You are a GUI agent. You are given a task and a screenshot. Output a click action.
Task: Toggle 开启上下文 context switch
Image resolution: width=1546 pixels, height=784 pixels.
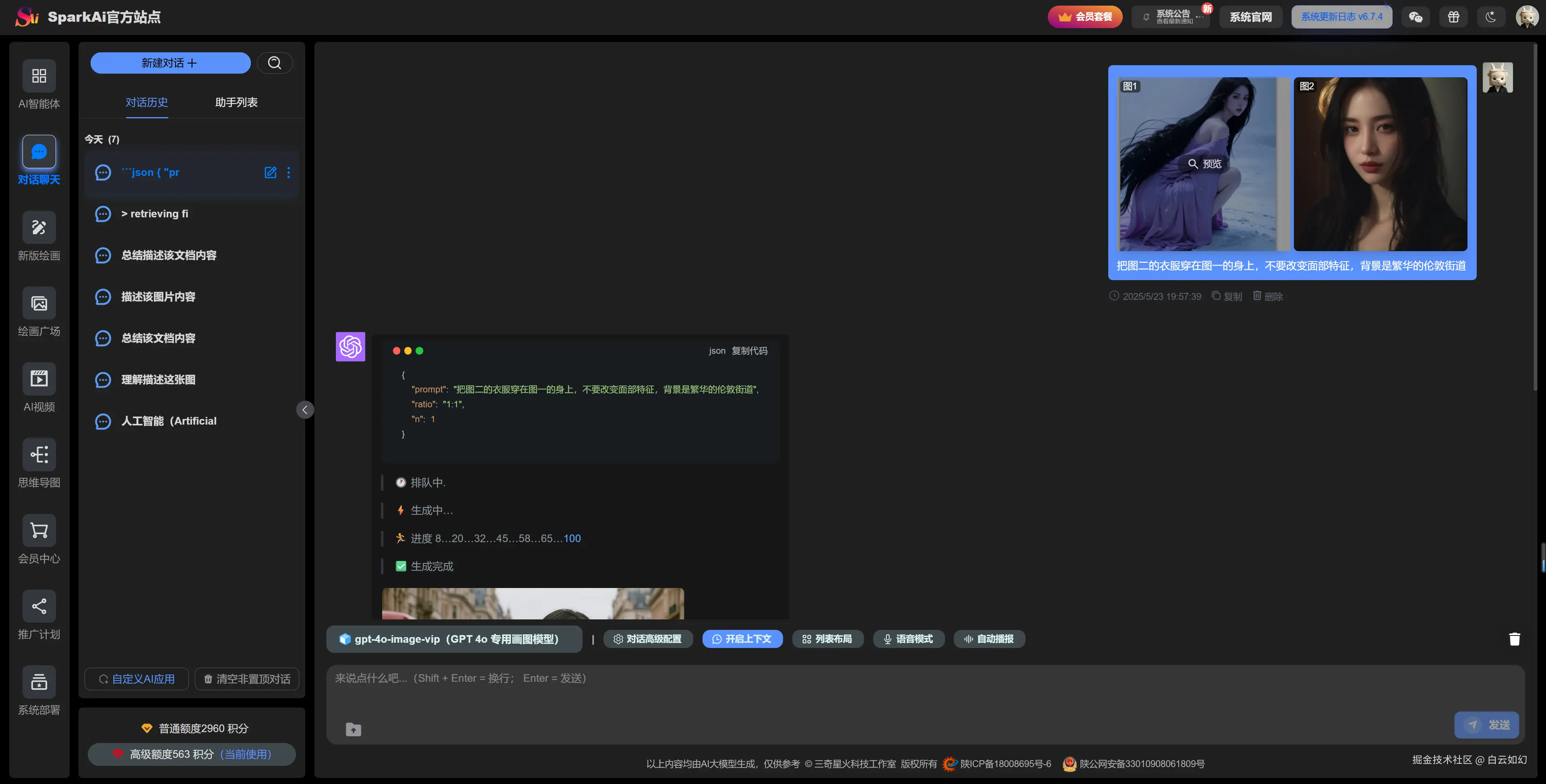[x=742, y=639]
